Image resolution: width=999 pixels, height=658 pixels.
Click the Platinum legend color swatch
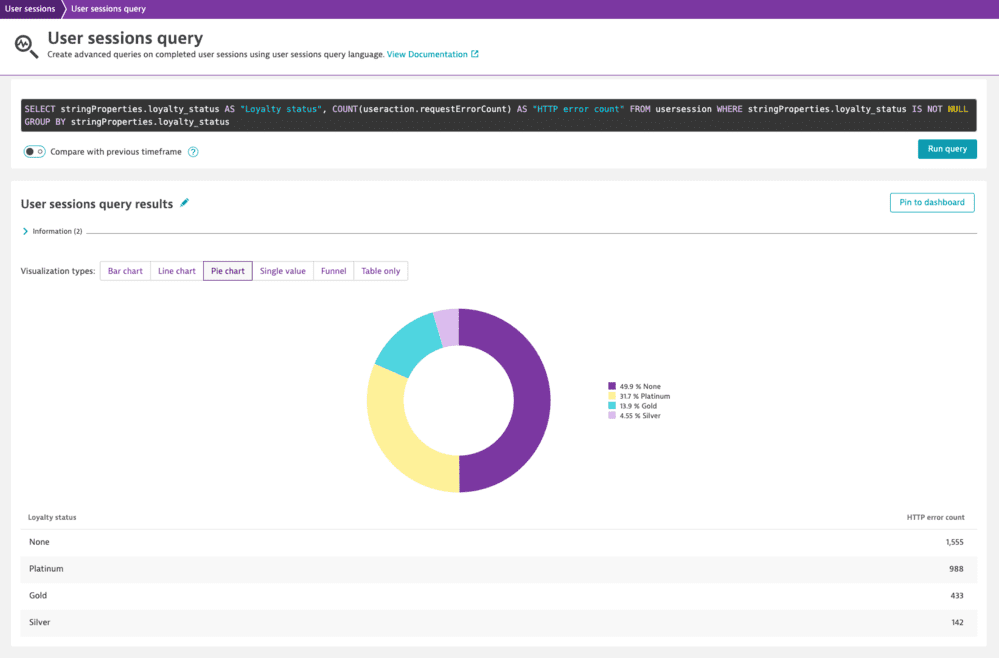point(612,396)
